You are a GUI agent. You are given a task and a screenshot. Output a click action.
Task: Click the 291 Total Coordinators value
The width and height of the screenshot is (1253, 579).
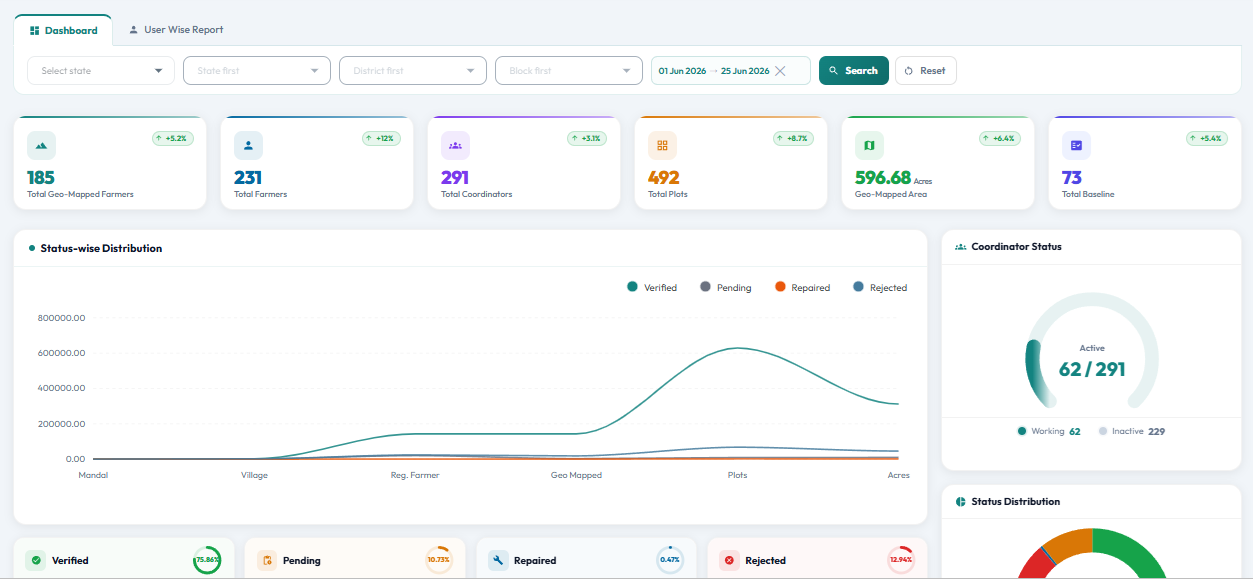455,178
